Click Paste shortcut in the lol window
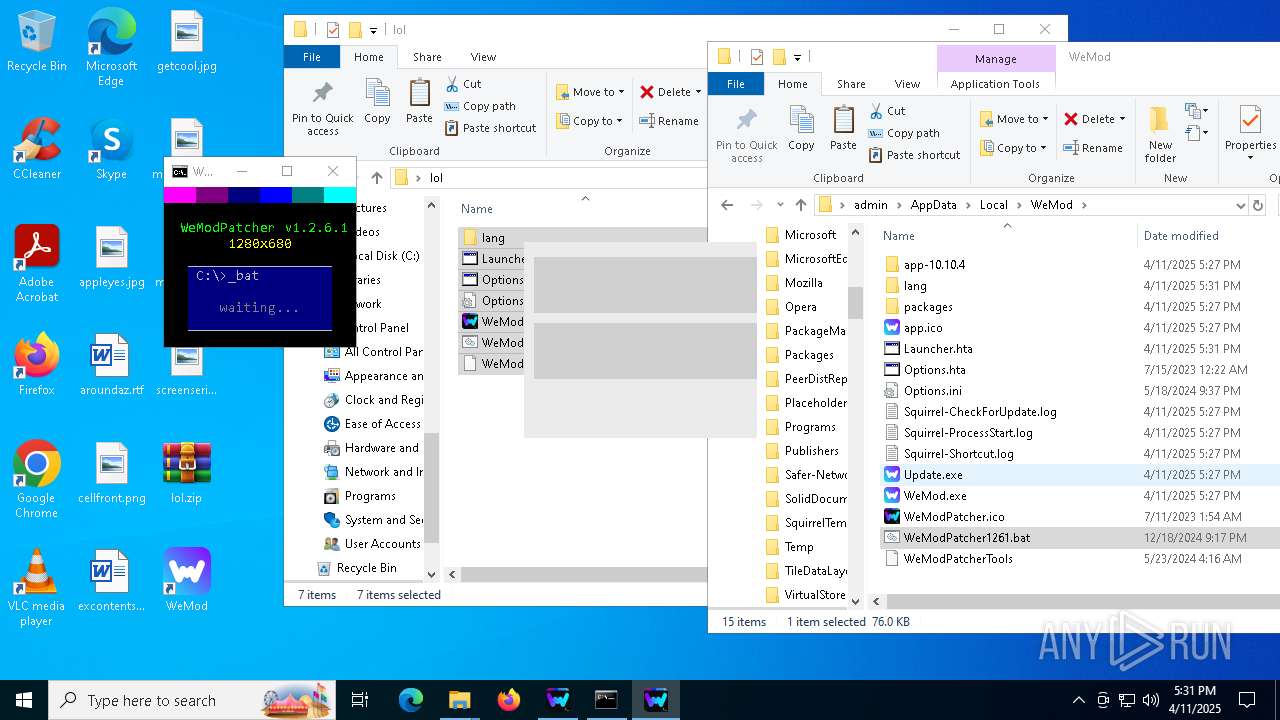This screenshot has height=720, width=1280. pyautogui.click(x=490, y=128)
